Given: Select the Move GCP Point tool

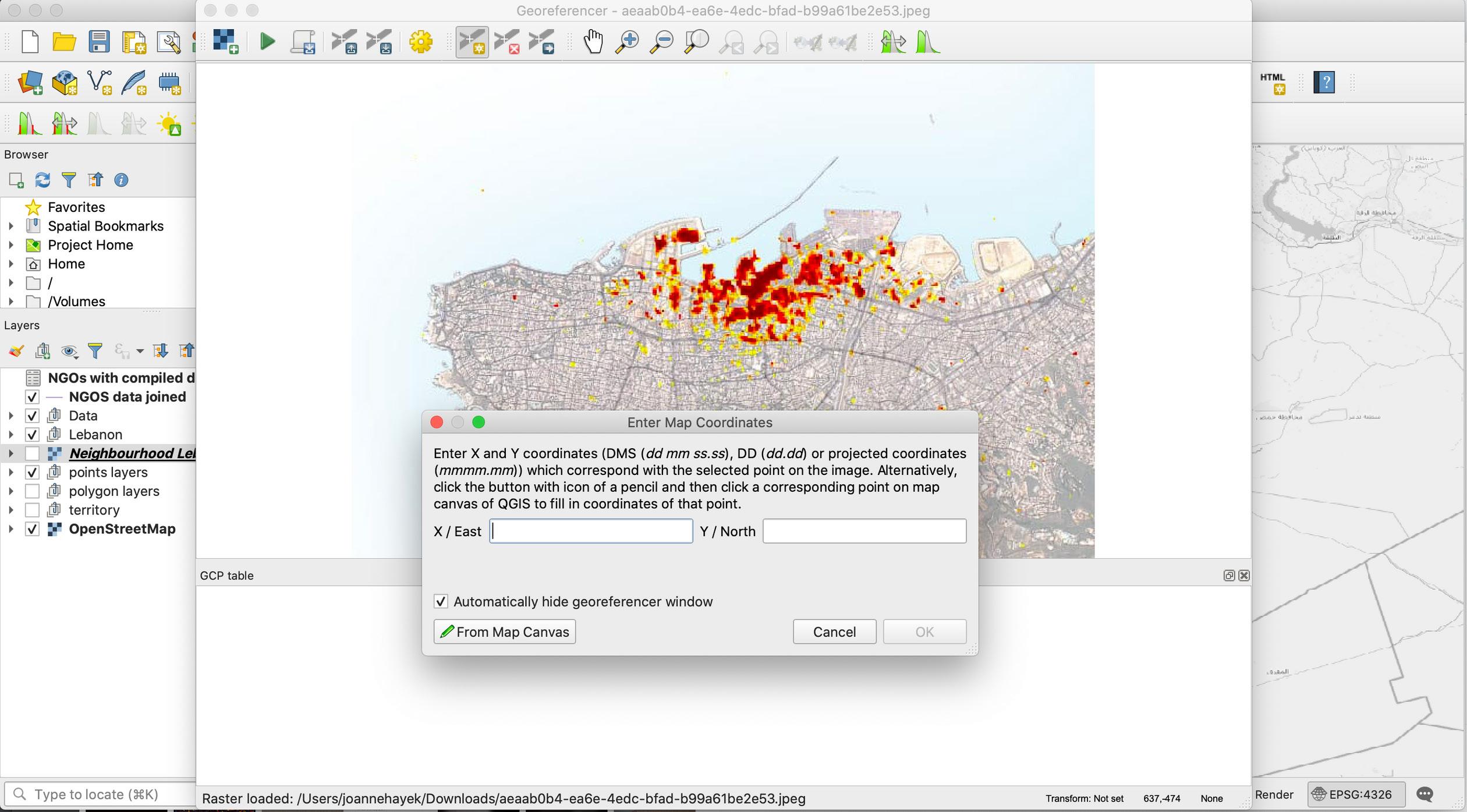Looking at the screenshot, I should [541, 42].
